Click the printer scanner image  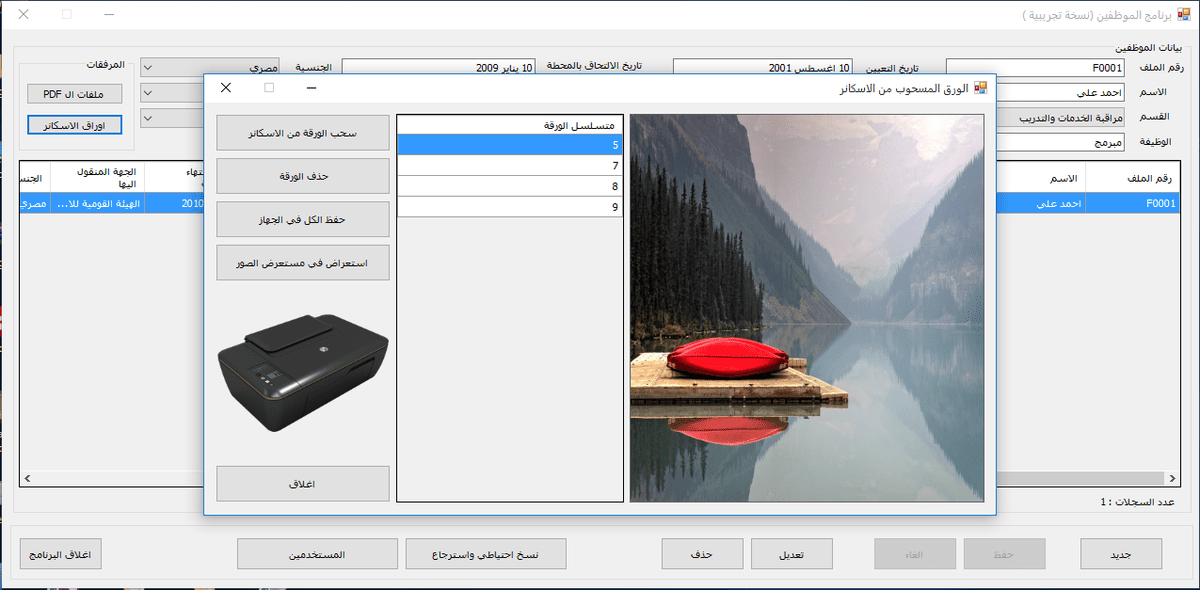302,371
